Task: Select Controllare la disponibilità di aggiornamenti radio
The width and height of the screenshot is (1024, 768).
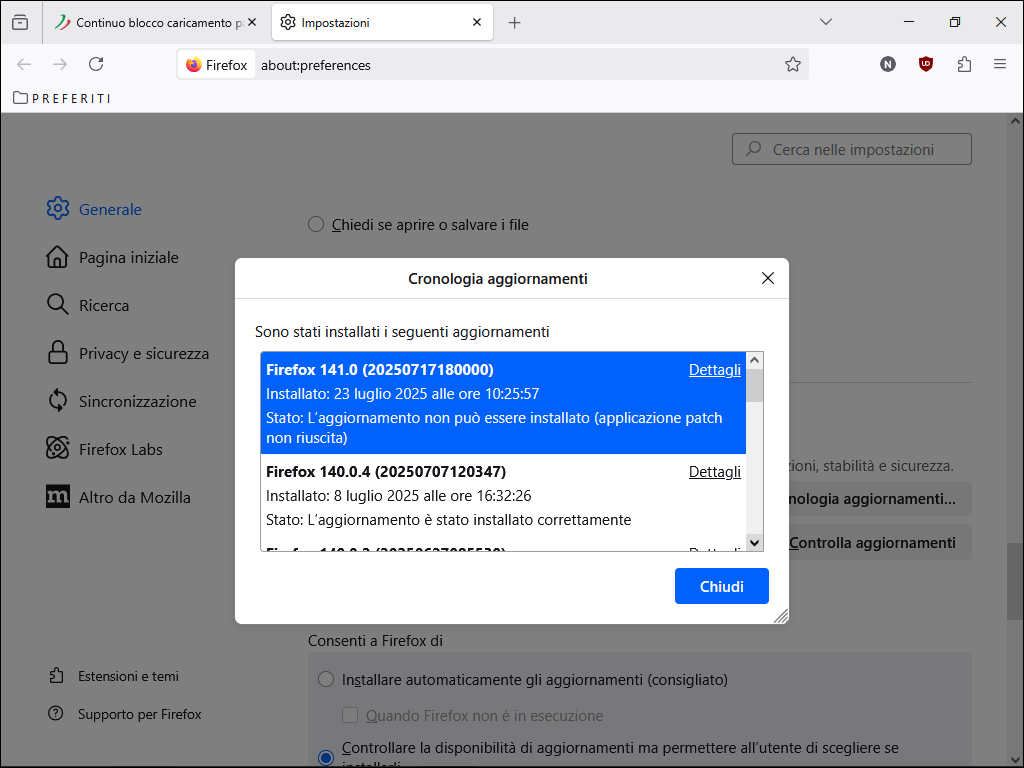Action: coord(326,758)
